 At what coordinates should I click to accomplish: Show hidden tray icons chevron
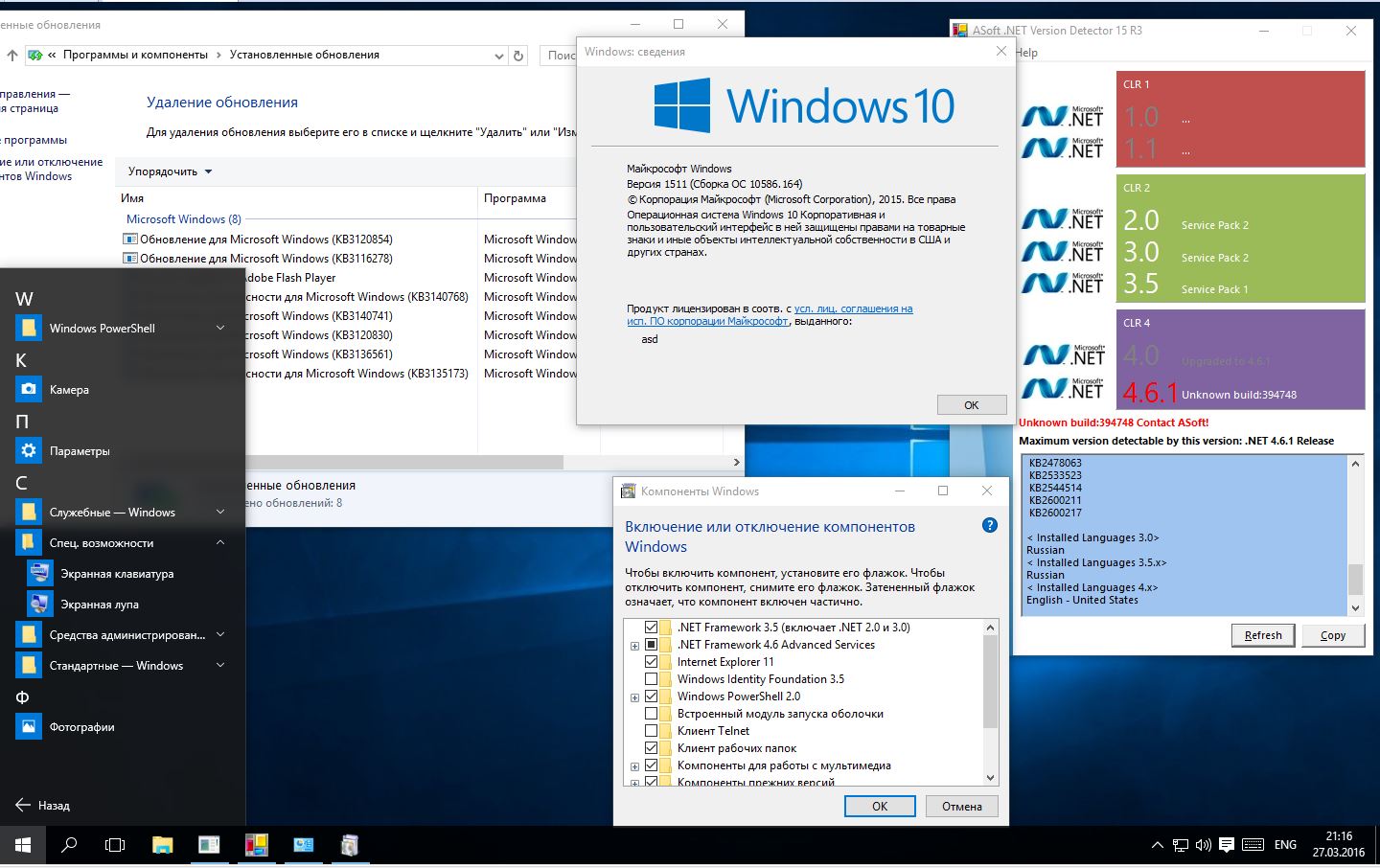click(1157, 845)
